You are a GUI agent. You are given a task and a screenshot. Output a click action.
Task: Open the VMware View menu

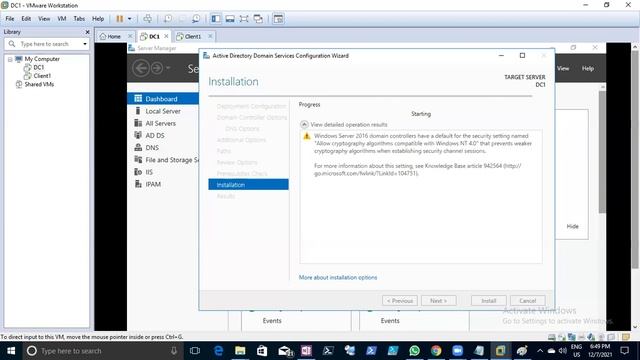click(44, 19)
